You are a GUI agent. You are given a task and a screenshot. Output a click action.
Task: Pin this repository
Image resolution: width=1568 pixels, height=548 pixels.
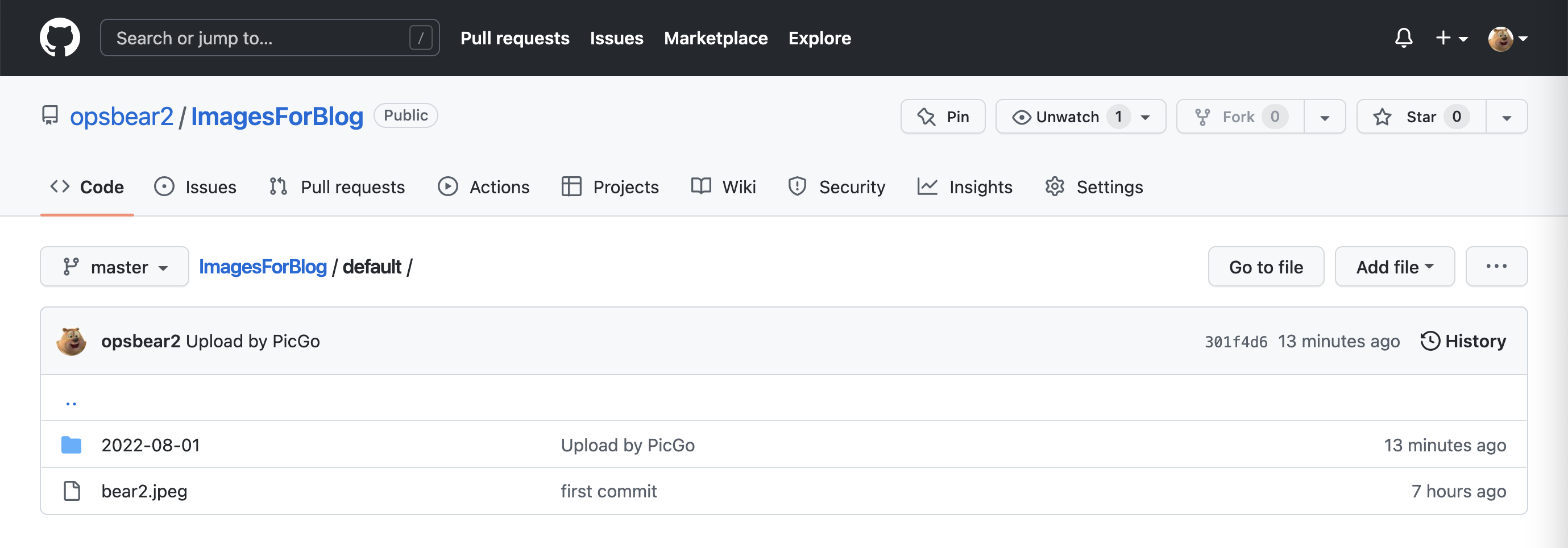click(942, 117)
